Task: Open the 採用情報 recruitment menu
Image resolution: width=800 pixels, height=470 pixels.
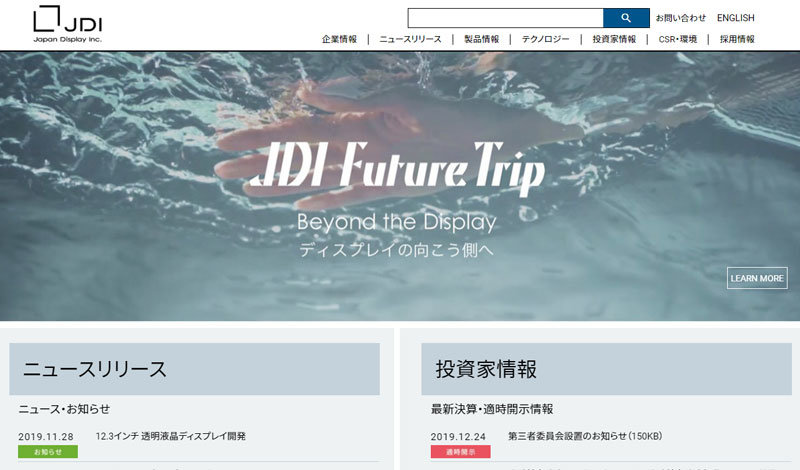Action: 737,39
